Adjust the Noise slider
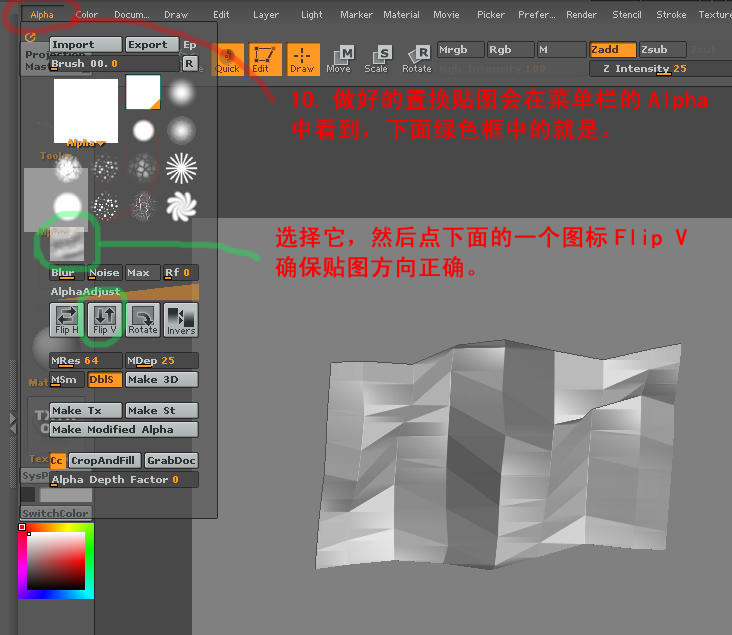Image resolution: width=732 pixels, height=635 pixels. [105, 273]
